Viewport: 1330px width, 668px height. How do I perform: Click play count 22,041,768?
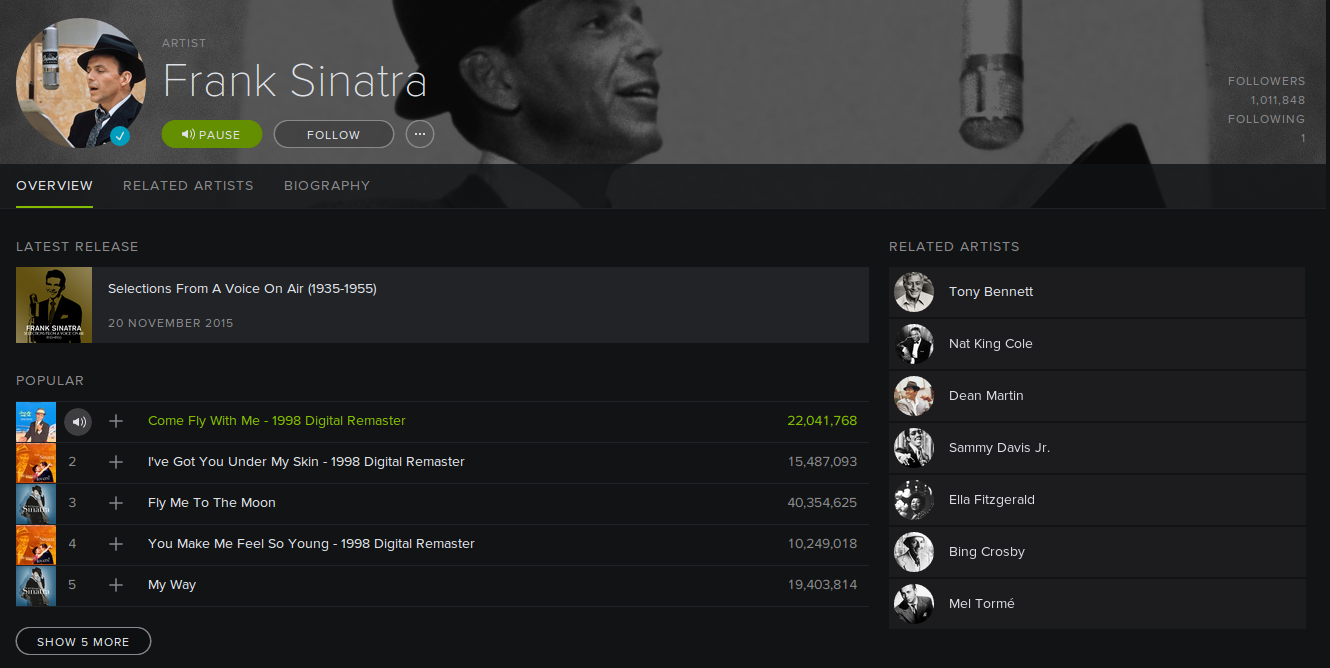(x=822, y=421)
